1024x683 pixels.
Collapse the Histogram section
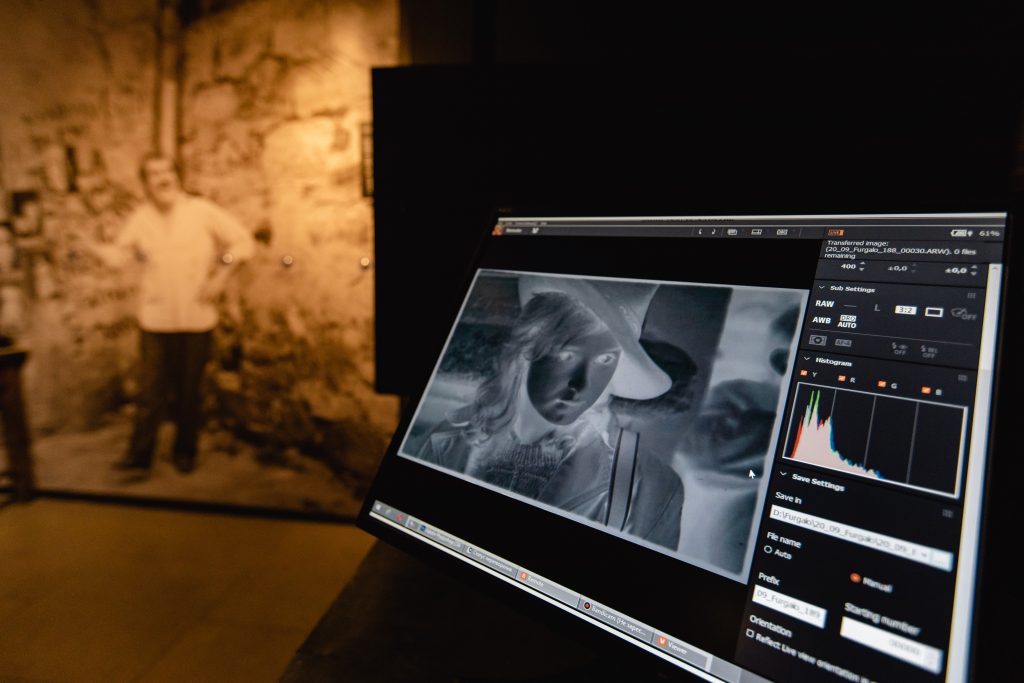pos(807,359)
